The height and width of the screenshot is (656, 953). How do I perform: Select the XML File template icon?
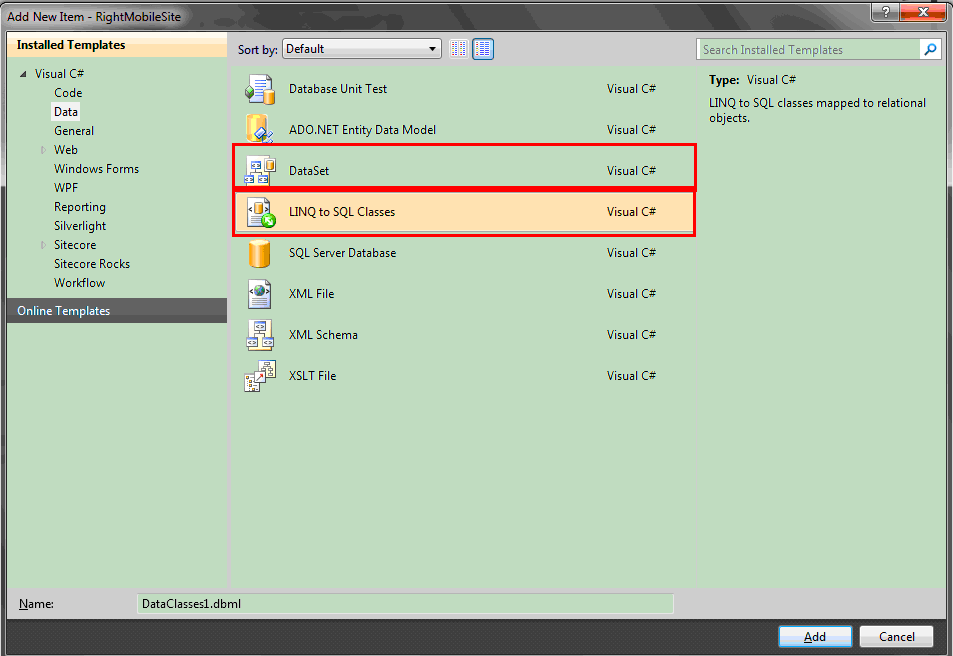pos(260,294)
